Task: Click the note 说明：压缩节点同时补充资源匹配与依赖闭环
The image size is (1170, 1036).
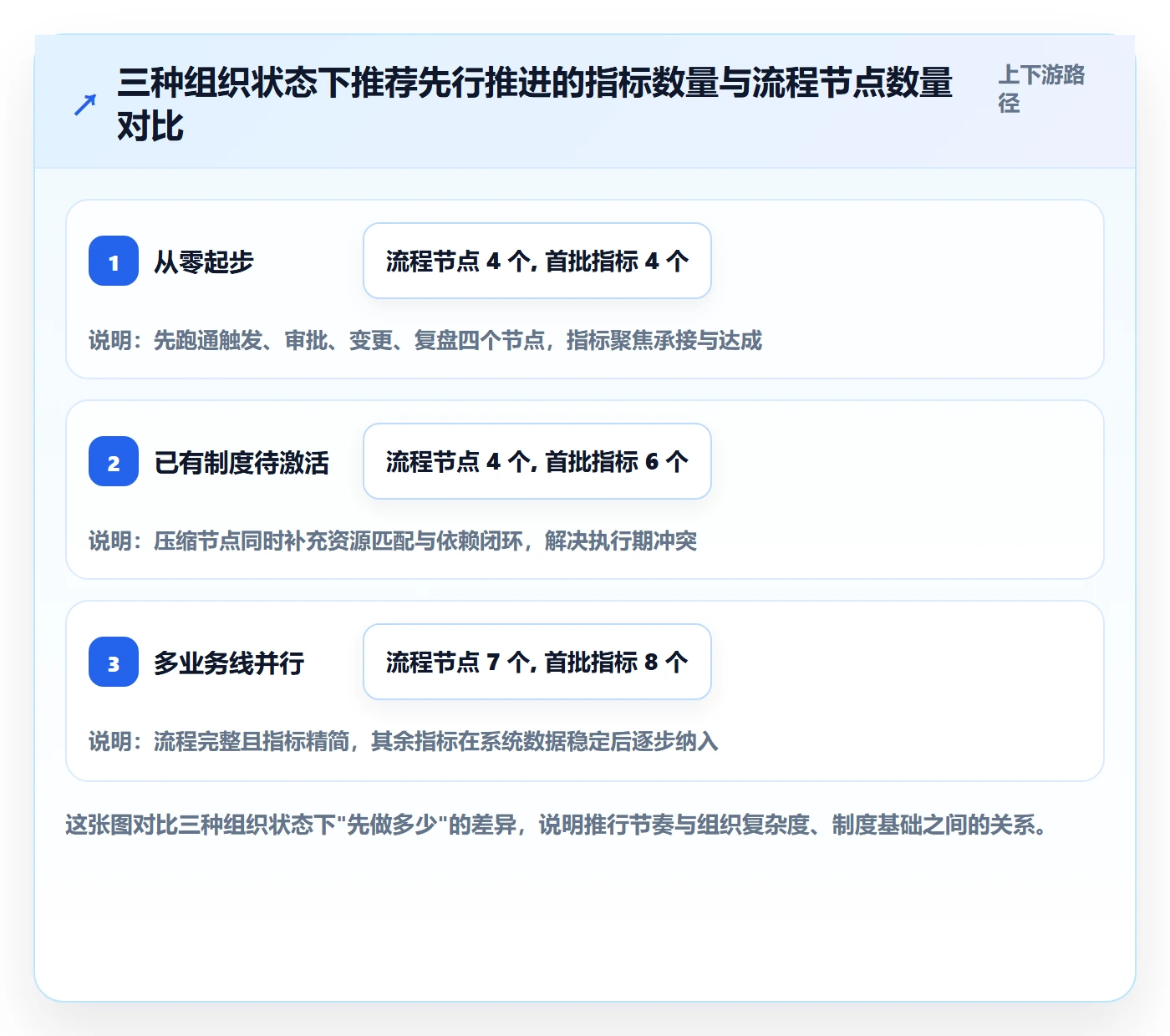Action: [x=393, y=541]
